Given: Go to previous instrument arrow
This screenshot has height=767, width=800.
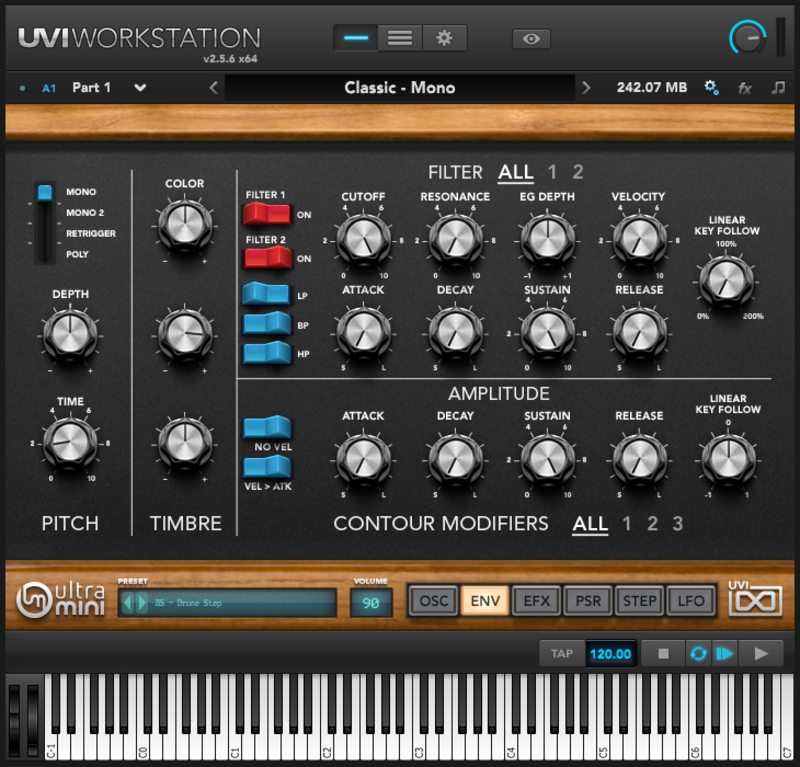Looking at the screenshot, I should coord(214,88).
